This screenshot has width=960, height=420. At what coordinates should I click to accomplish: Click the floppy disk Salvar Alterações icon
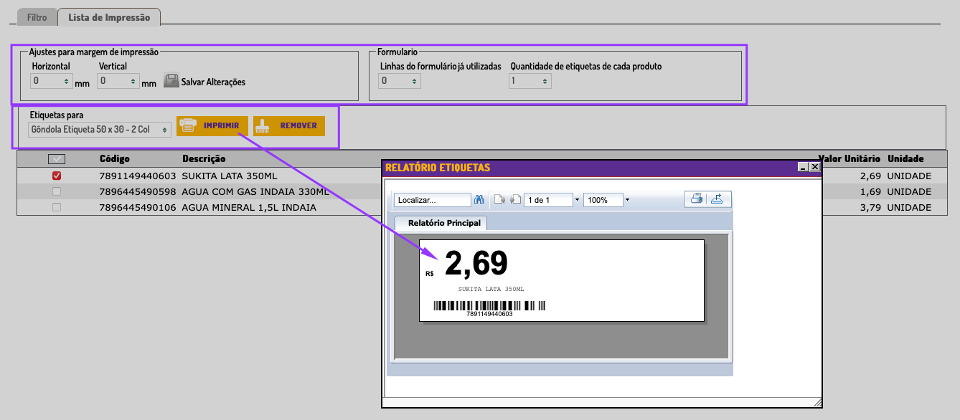point(171,81)
